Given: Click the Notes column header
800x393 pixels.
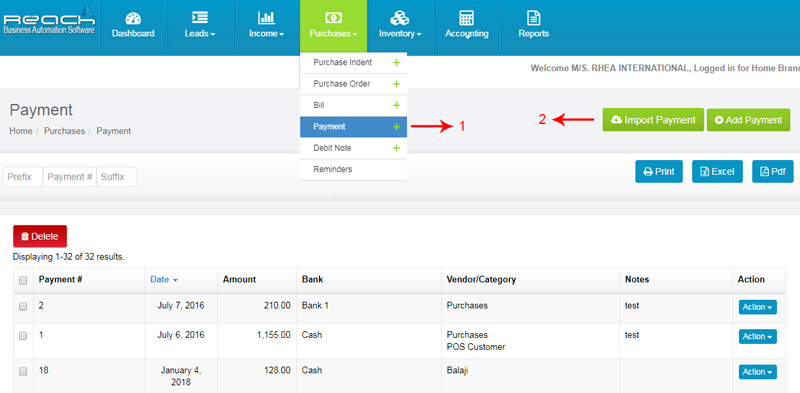Looking at the screenshot, I should click(637, 280).
